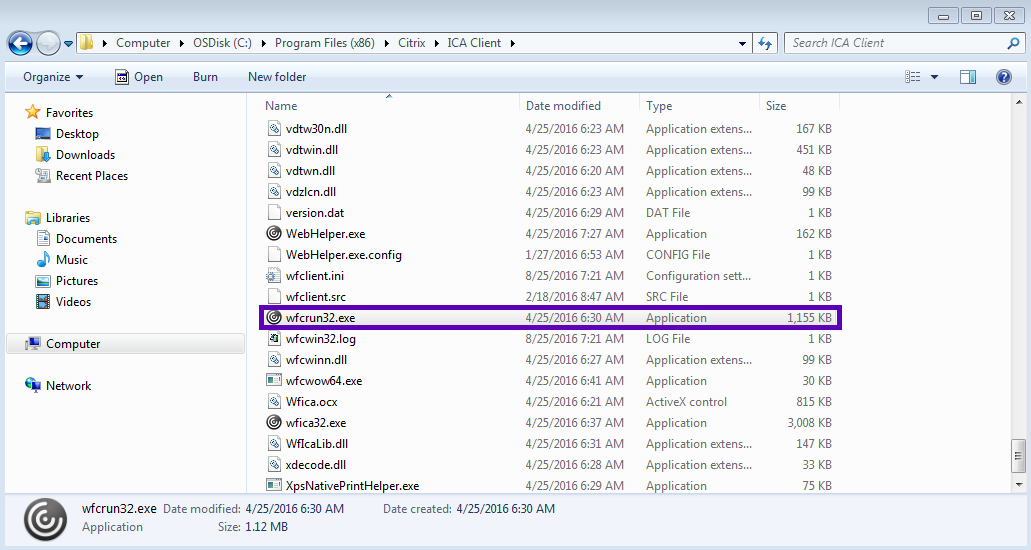Click Burn in the toolbar
The image size is (1031, 550).
[x=205, y=77]
